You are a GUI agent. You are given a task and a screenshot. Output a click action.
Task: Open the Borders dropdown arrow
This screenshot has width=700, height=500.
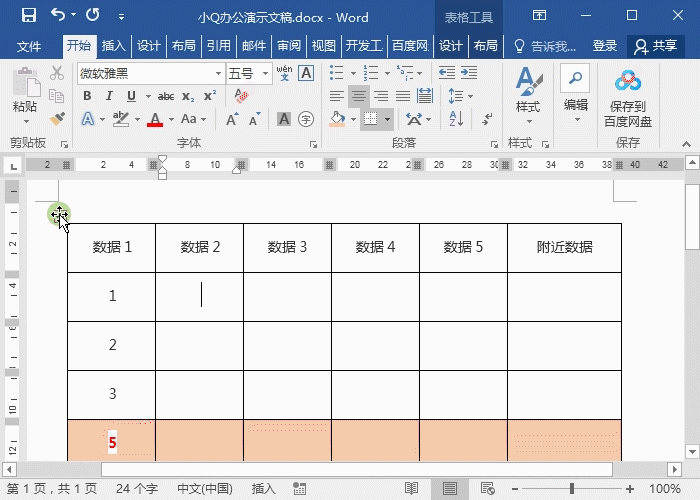(x=387, y=120)
